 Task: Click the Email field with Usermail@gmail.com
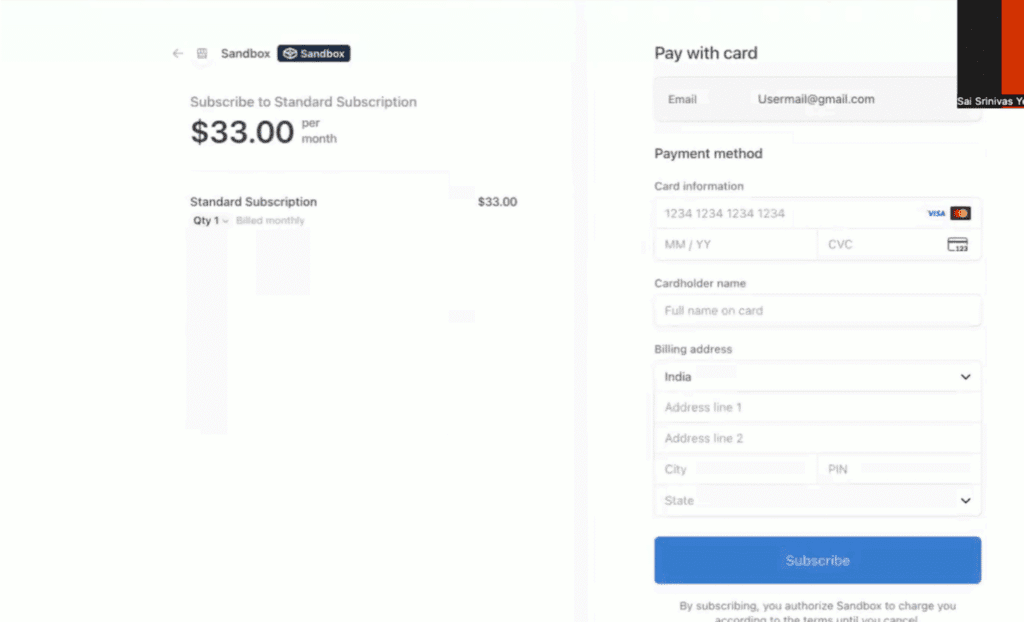click(817, 99)
